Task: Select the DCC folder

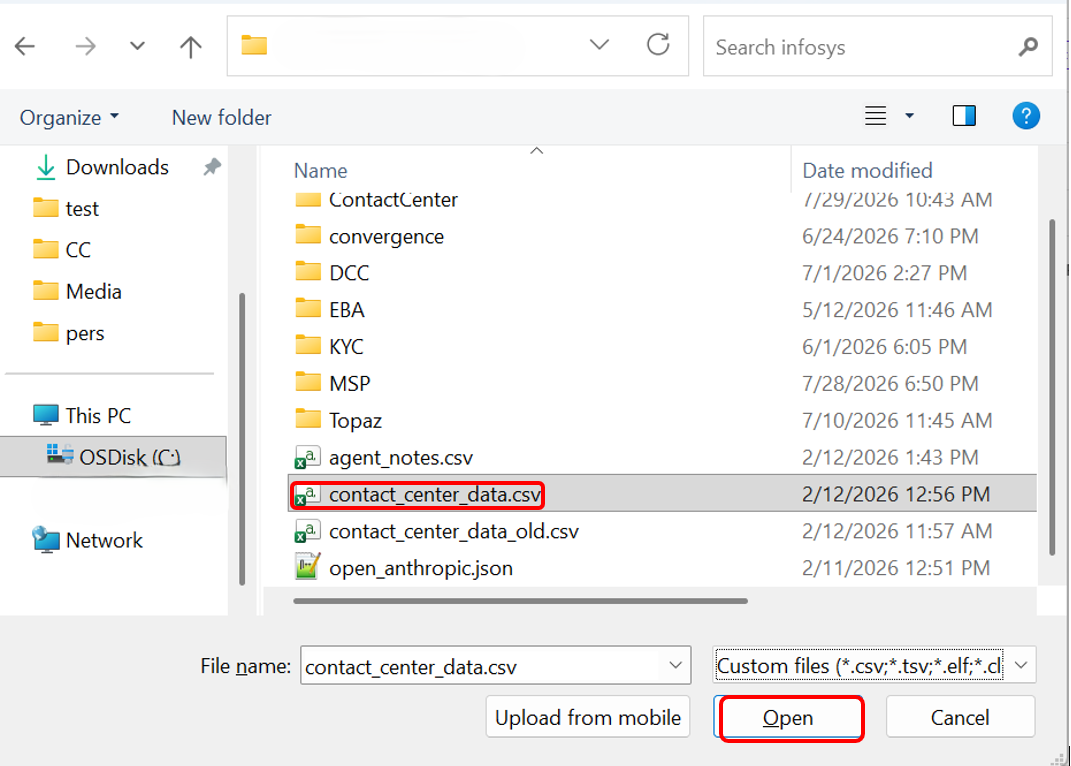Action: point(348,273)
